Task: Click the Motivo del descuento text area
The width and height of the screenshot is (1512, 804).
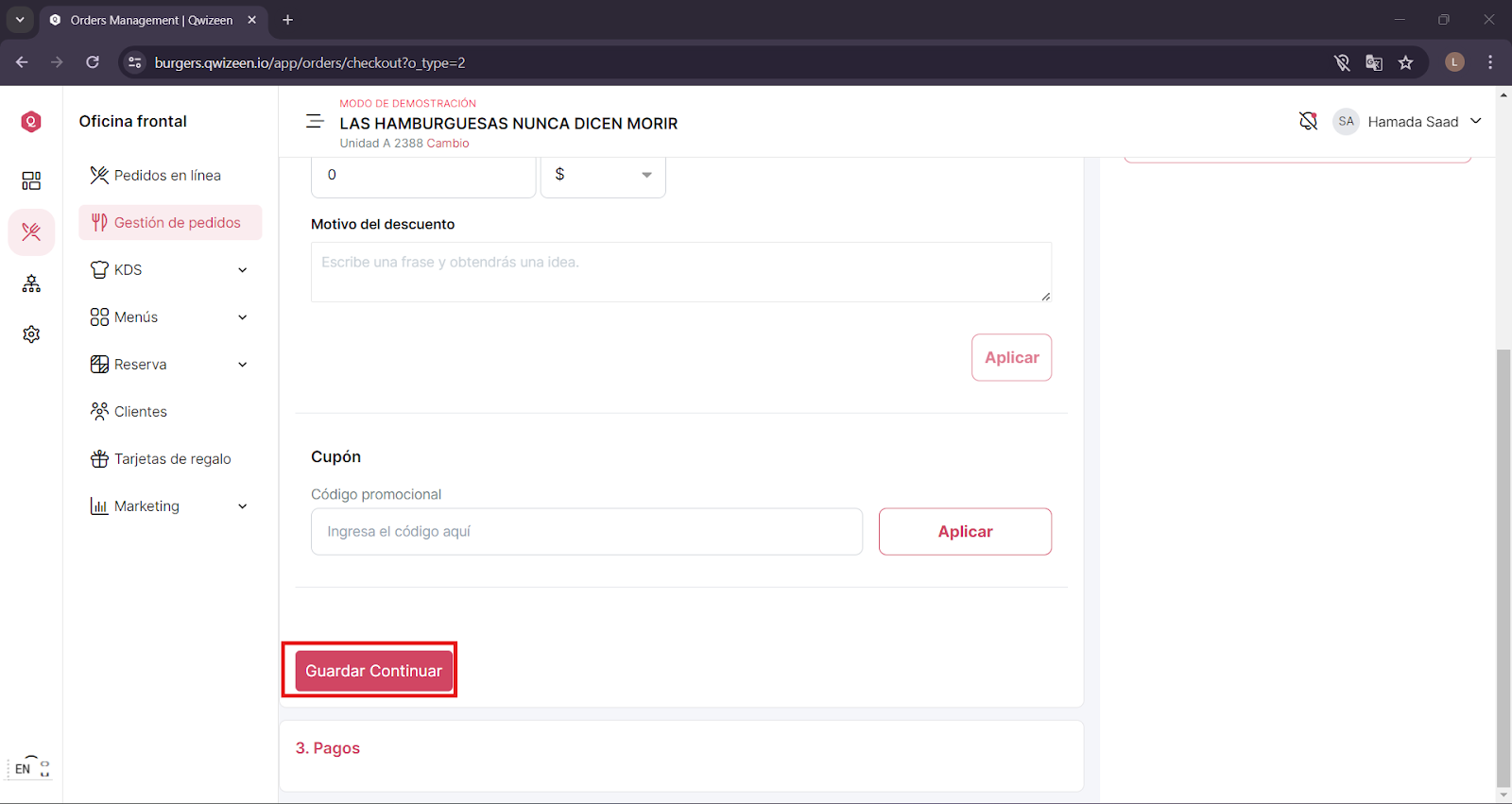Action: [x=681, y=272]
